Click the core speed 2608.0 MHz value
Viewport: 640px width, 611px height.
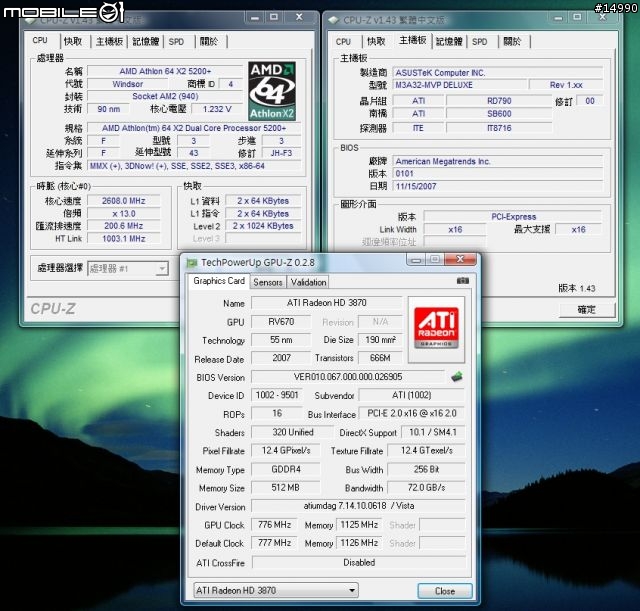(124, 201)
